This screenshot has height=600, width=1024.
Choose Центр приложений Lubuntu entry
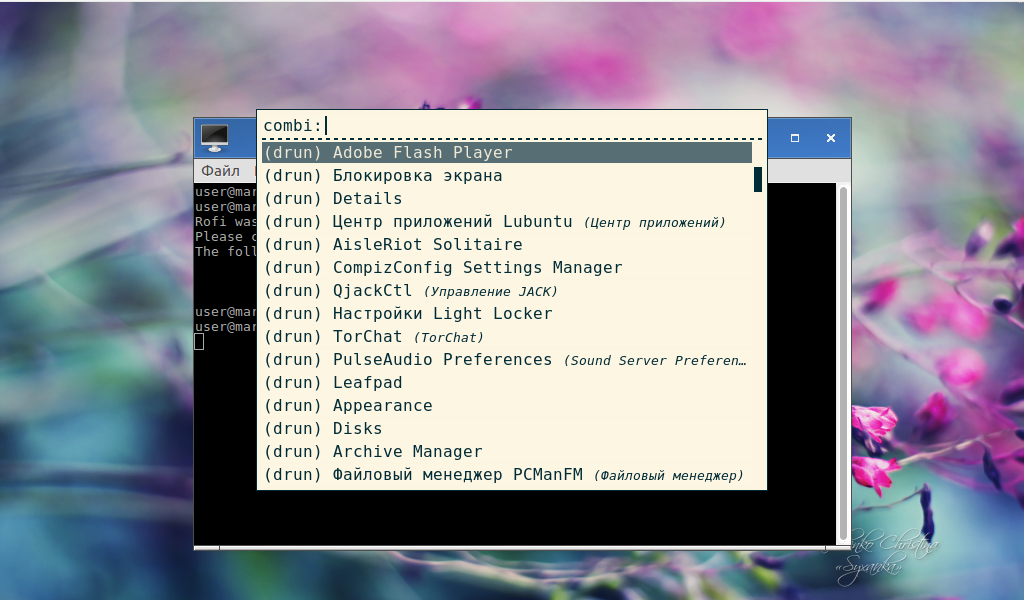pyautogui.click(x=507, y=221)
